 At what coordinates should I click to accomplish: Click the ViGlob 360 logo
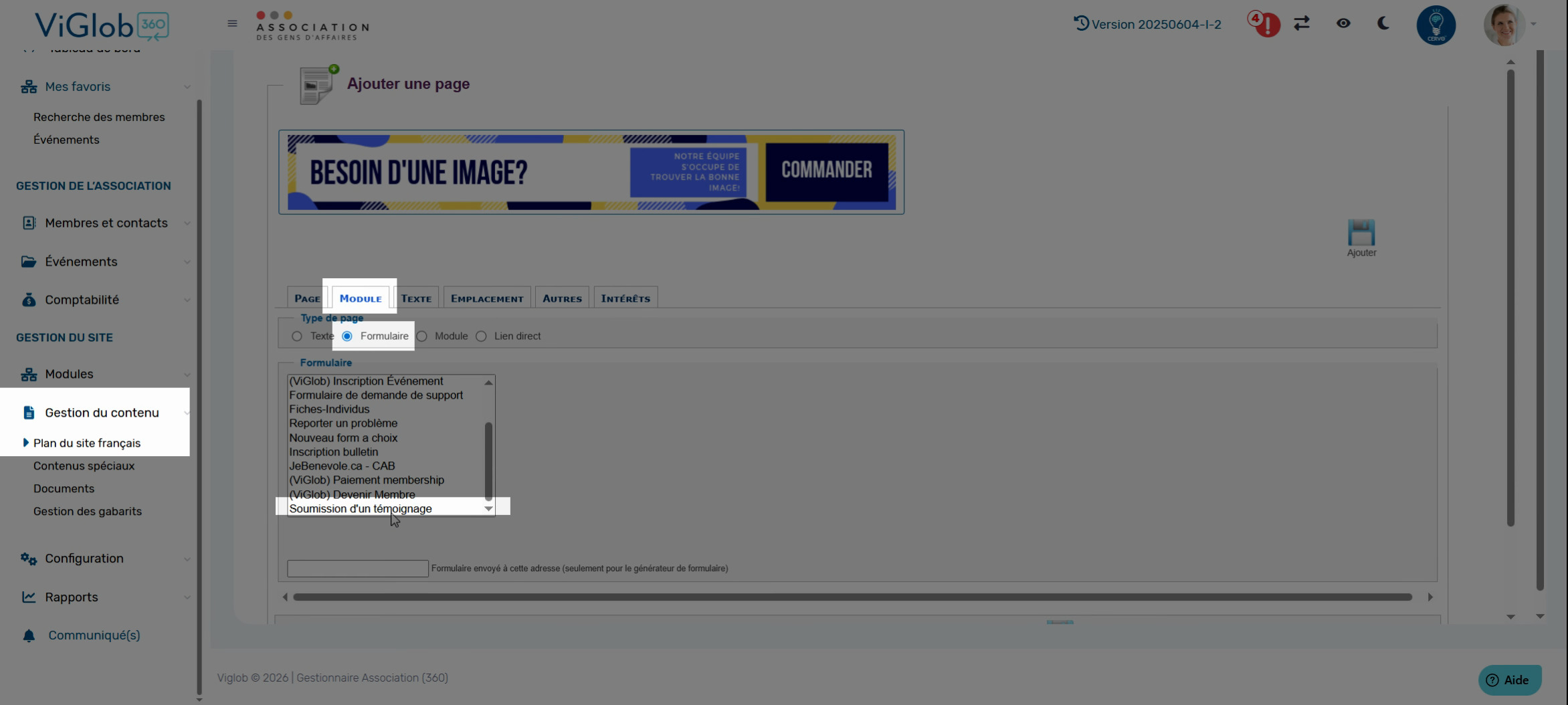point(102,26)
